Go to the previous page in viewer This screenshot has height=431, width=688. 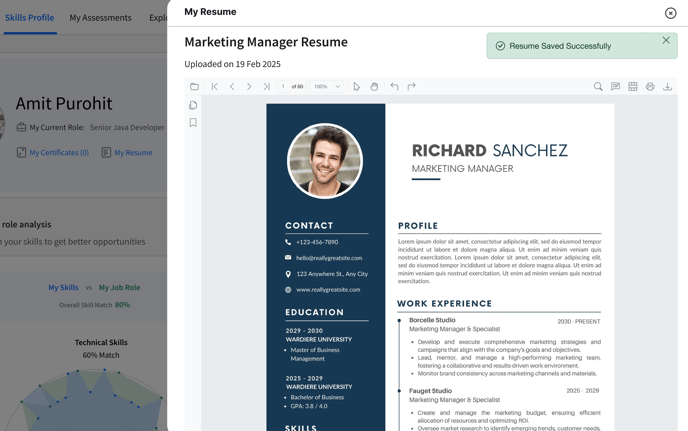232,86
